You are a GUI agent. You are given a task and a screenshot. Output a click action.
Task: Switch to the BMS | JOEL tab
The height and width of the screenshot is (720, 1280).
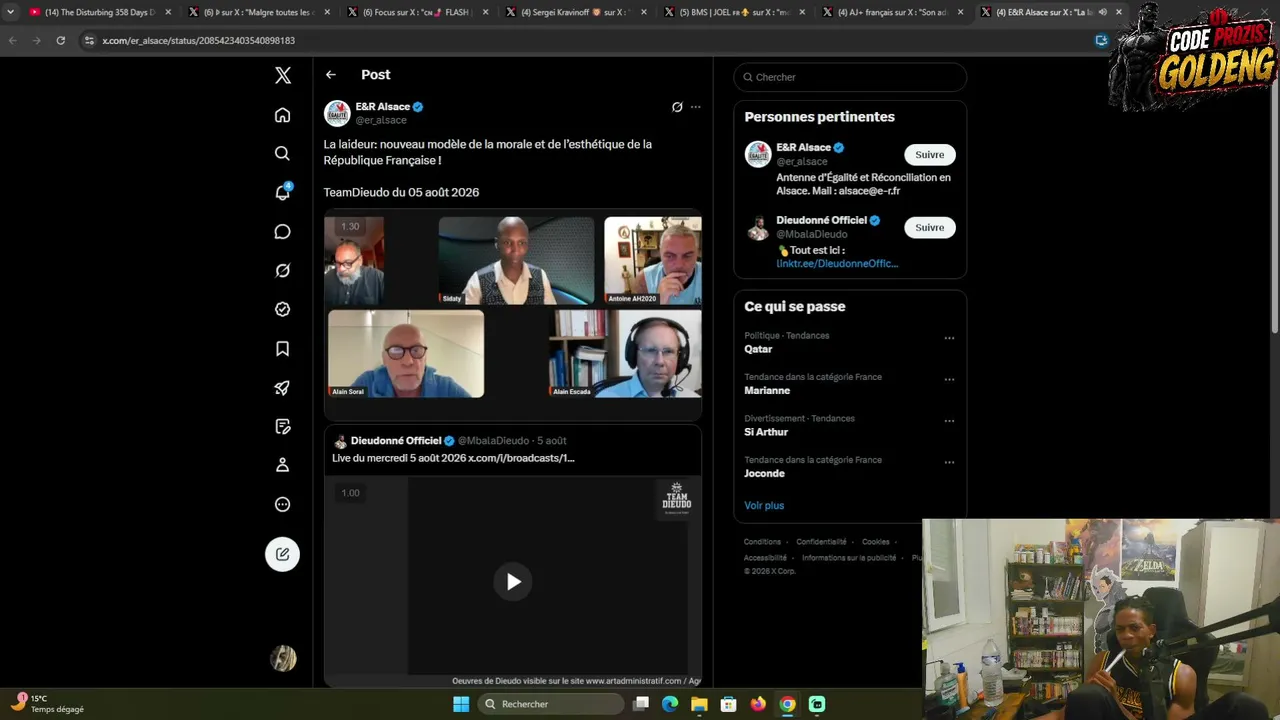tap(734, 12)
